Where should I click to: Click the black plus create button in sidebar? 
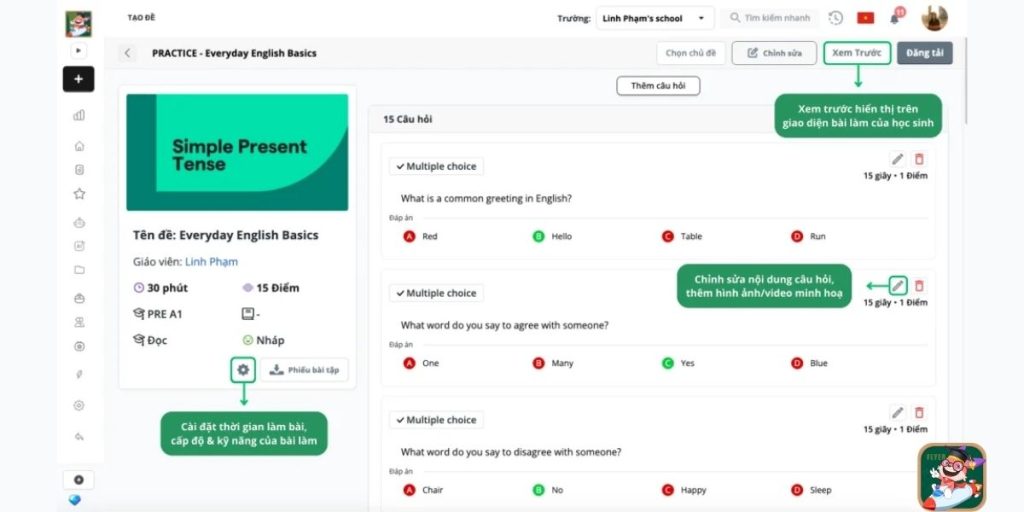78,79
